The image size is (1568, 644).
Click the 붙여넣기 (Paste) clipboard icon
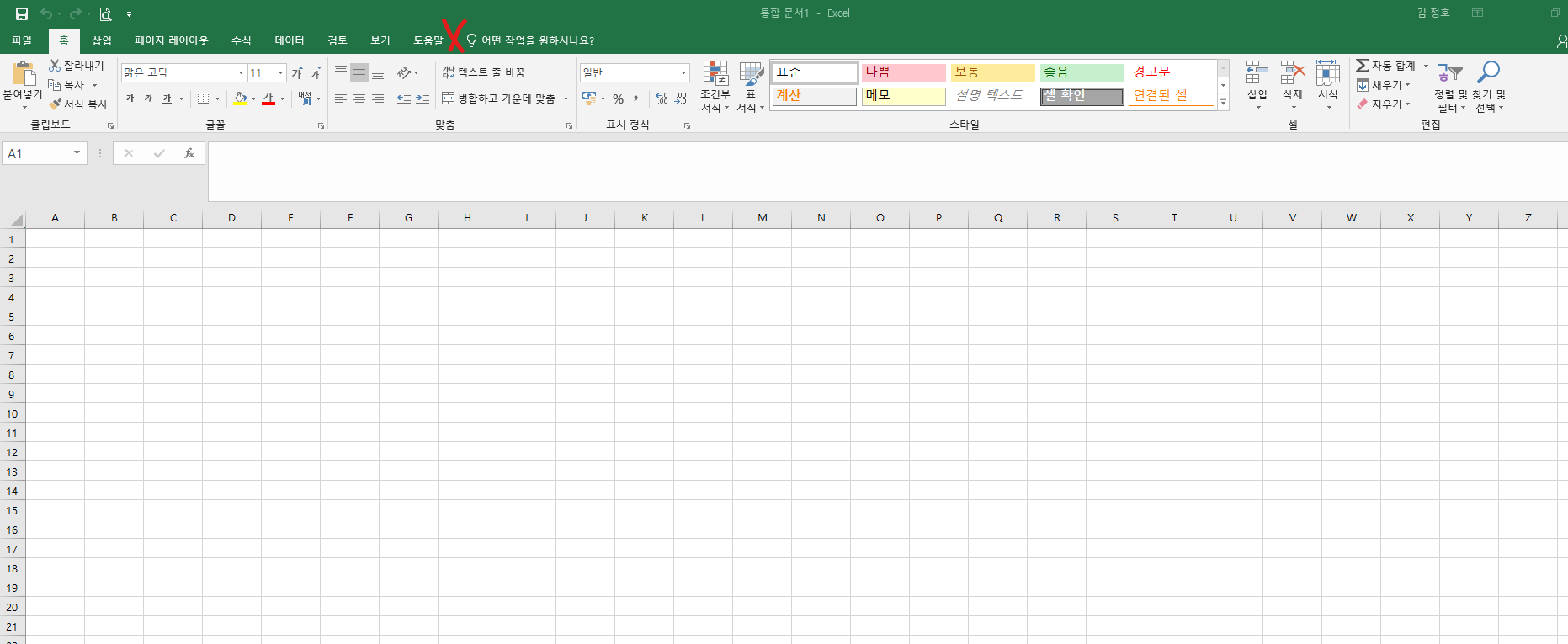pos(23,73)
